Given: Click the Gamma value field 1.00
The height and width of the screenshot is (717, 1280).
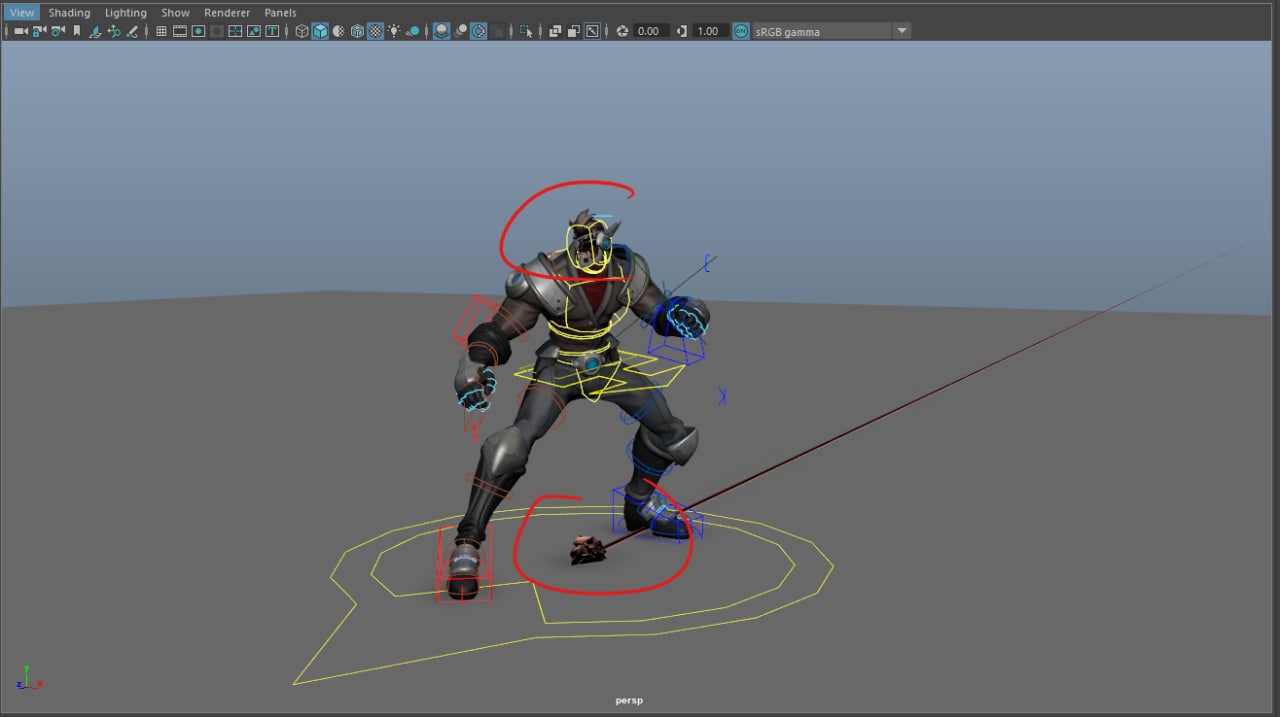Looking at the screenshot, I should [710, 31].
